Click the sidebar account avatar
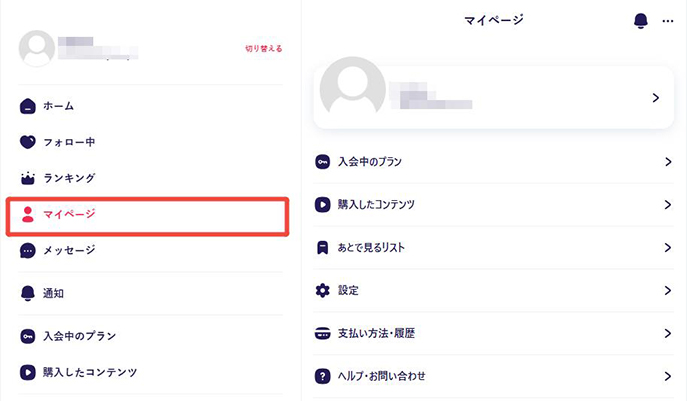687x401 pixels. tap(37, 48)
